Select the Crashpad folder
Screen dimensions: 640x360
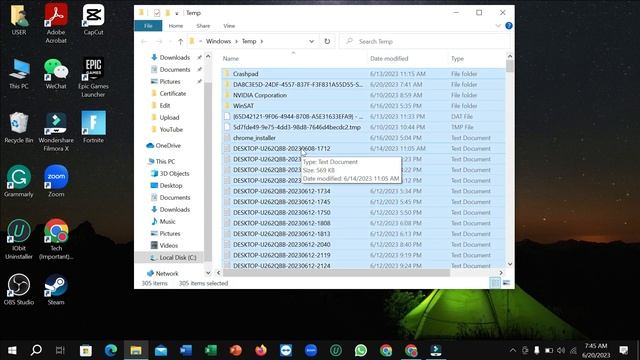point(245,74)
